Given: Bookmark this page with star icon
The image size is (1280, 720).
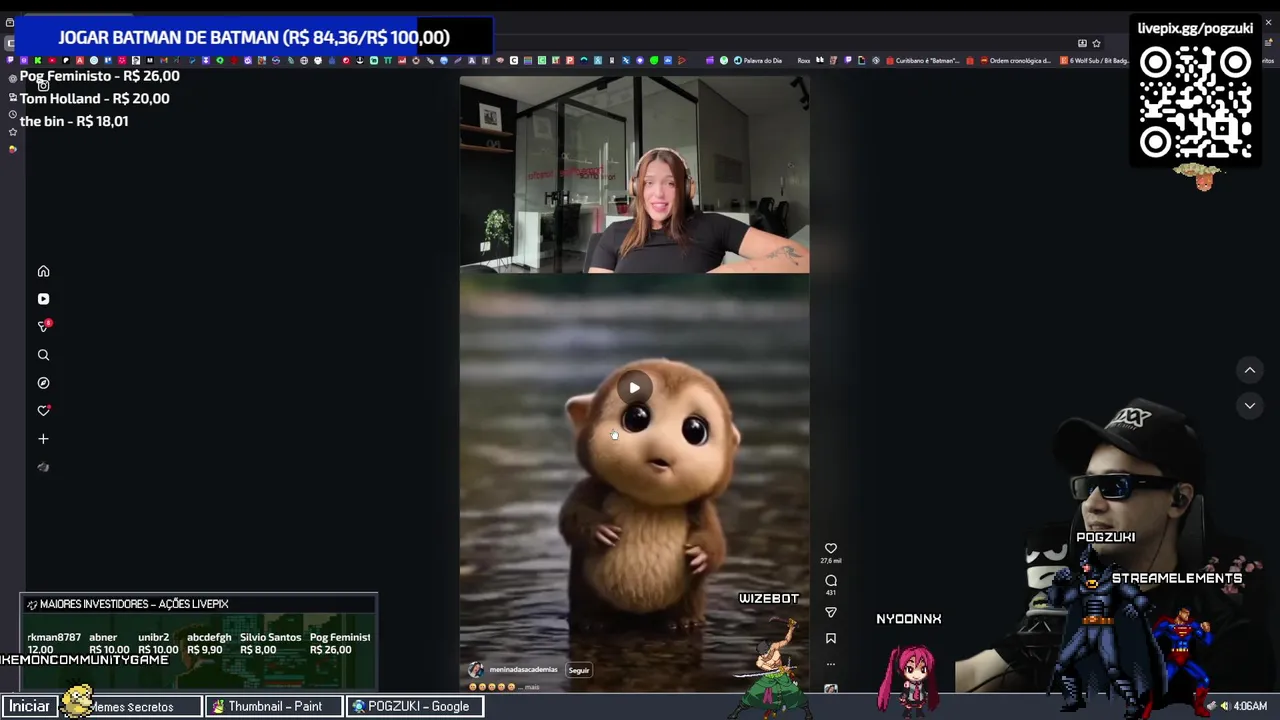Looking at the screenshot, I should 1096,43.
